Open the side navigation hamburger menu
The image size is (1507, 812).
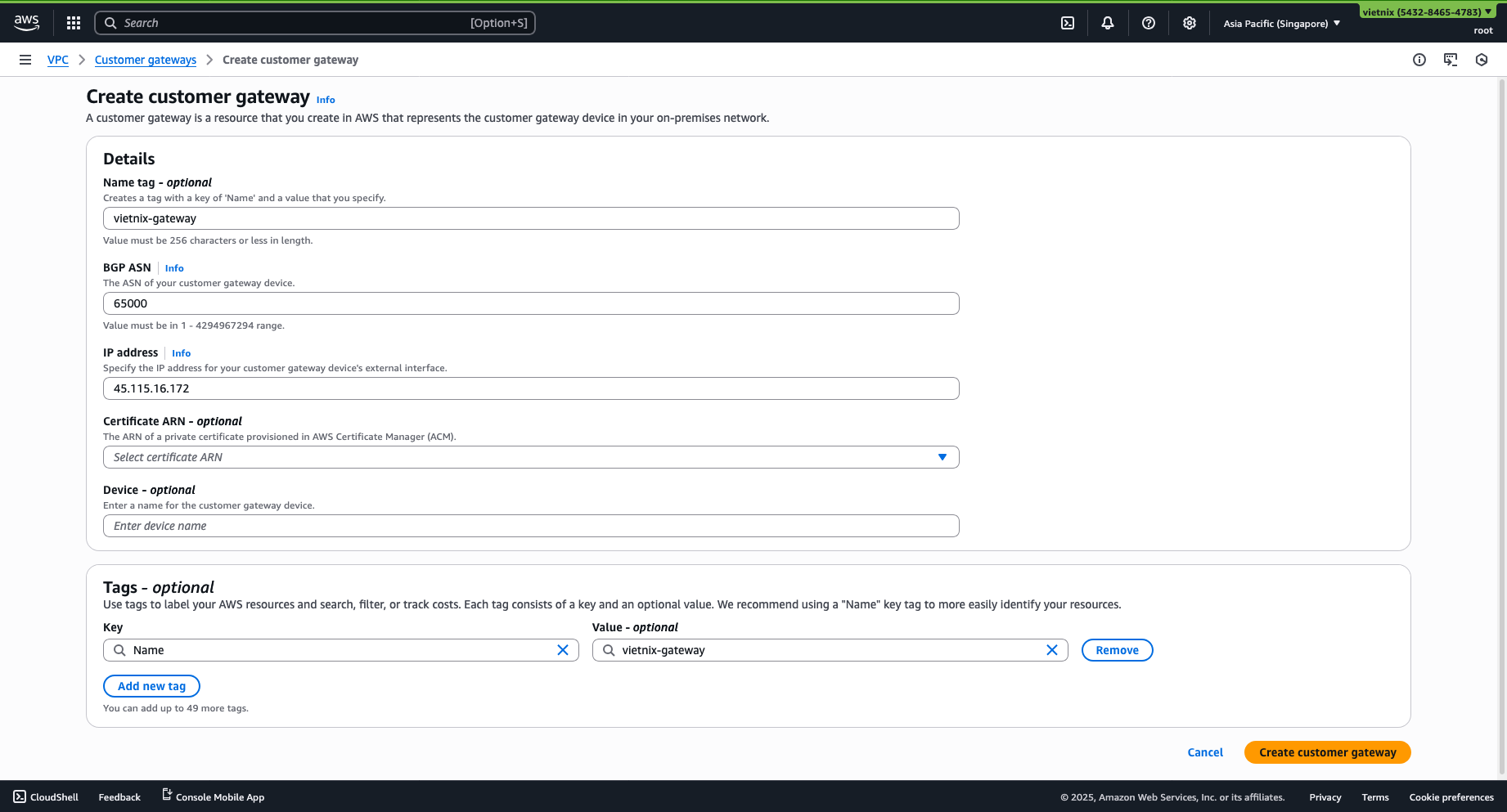click(x=25, y=60)
